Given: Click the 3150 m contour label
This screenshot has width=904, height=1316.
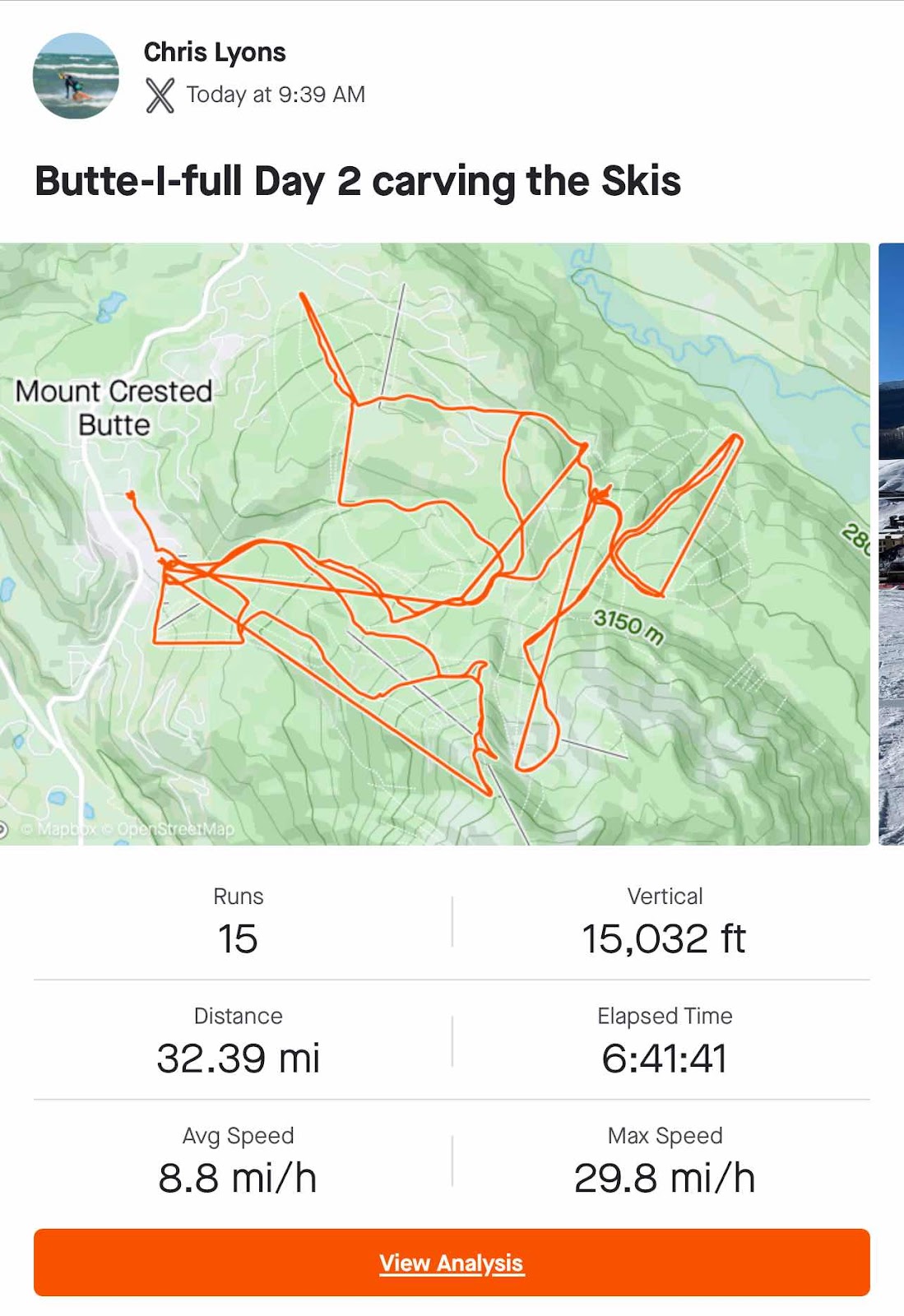Looking at the screenshot, I should (629, 628).
